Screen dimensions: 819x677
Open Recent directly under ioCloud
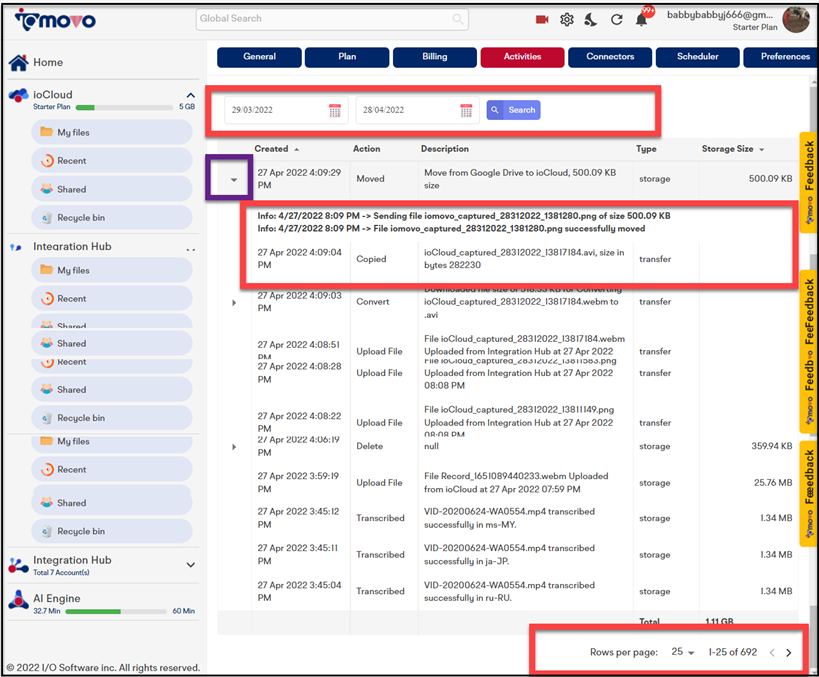pyautogui.click(x=112, y=160)
